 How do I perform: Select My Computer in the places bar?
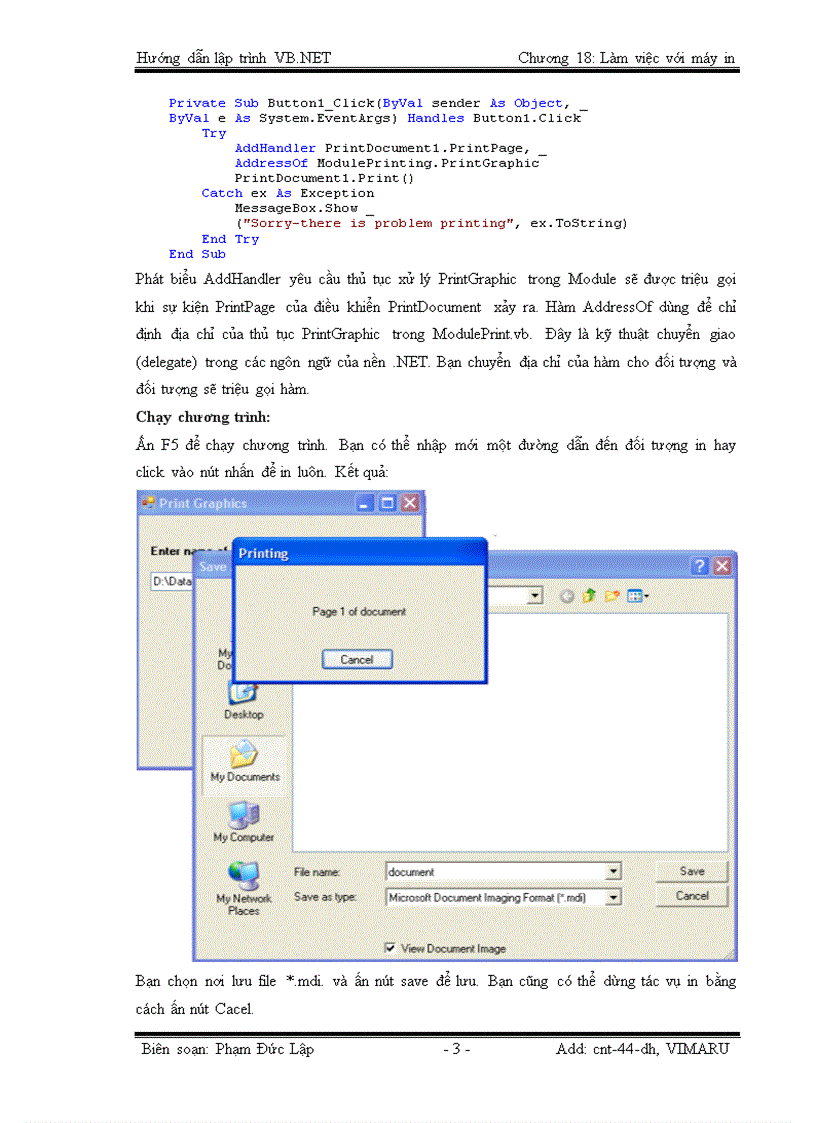(x=243, y=822)
